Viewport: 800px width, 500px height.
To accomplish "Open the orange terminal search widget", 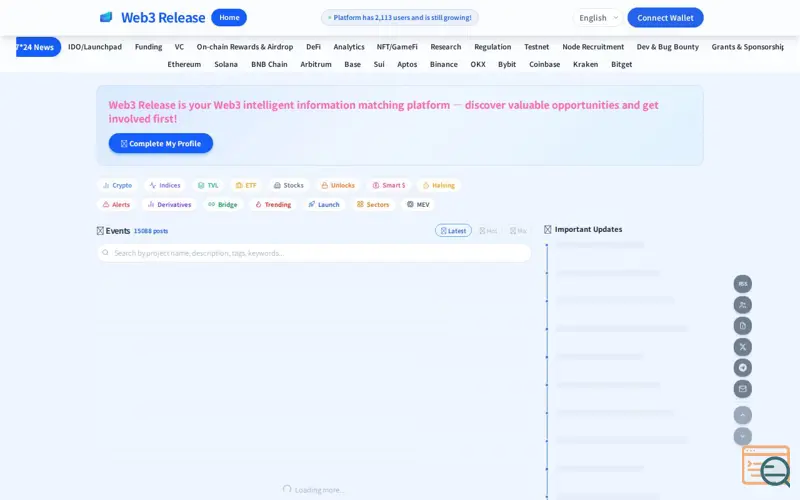I will click(766, 466).
